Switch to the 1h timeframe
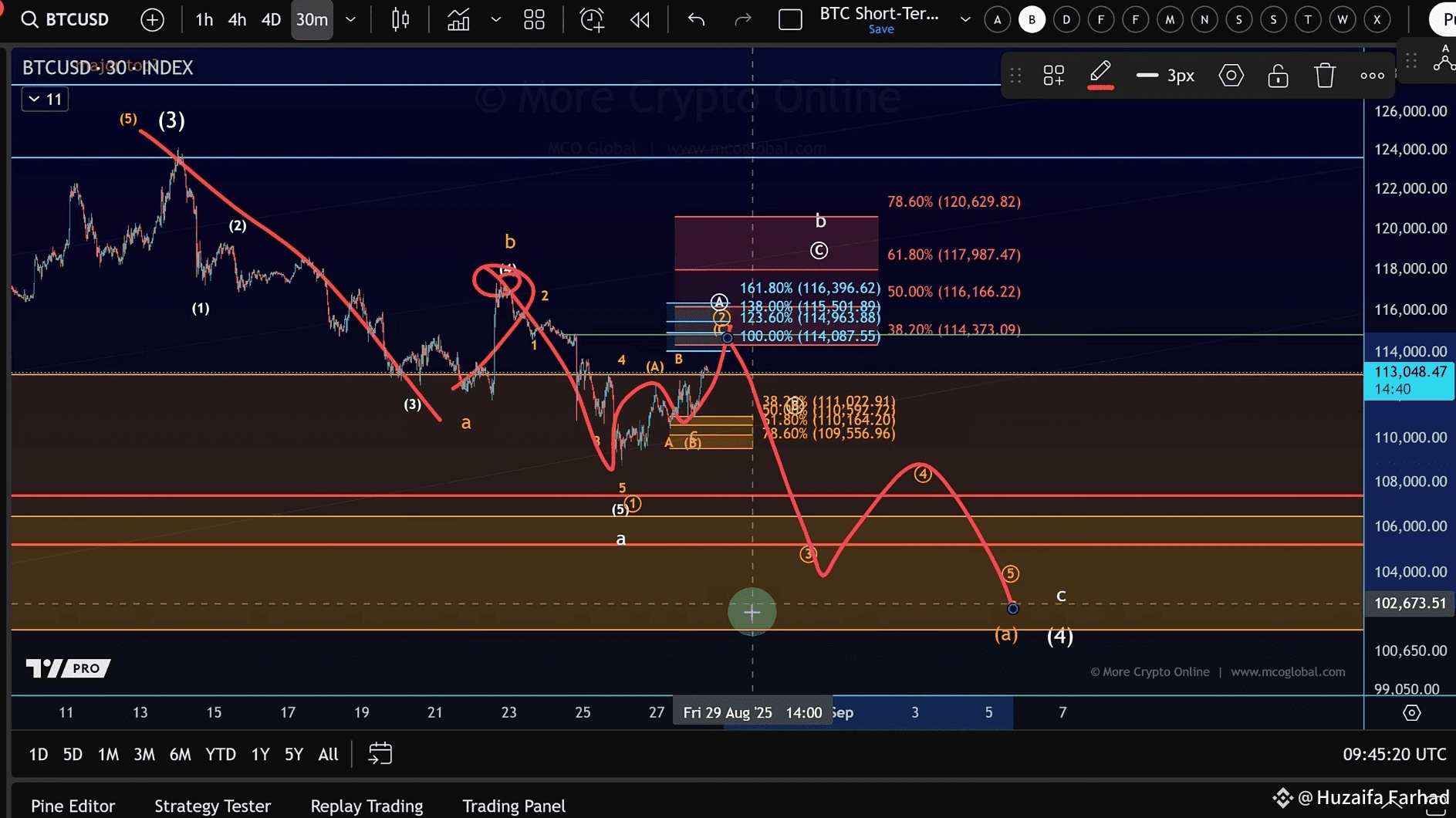The image size is (1456, 818). click(x=204, y=19)
